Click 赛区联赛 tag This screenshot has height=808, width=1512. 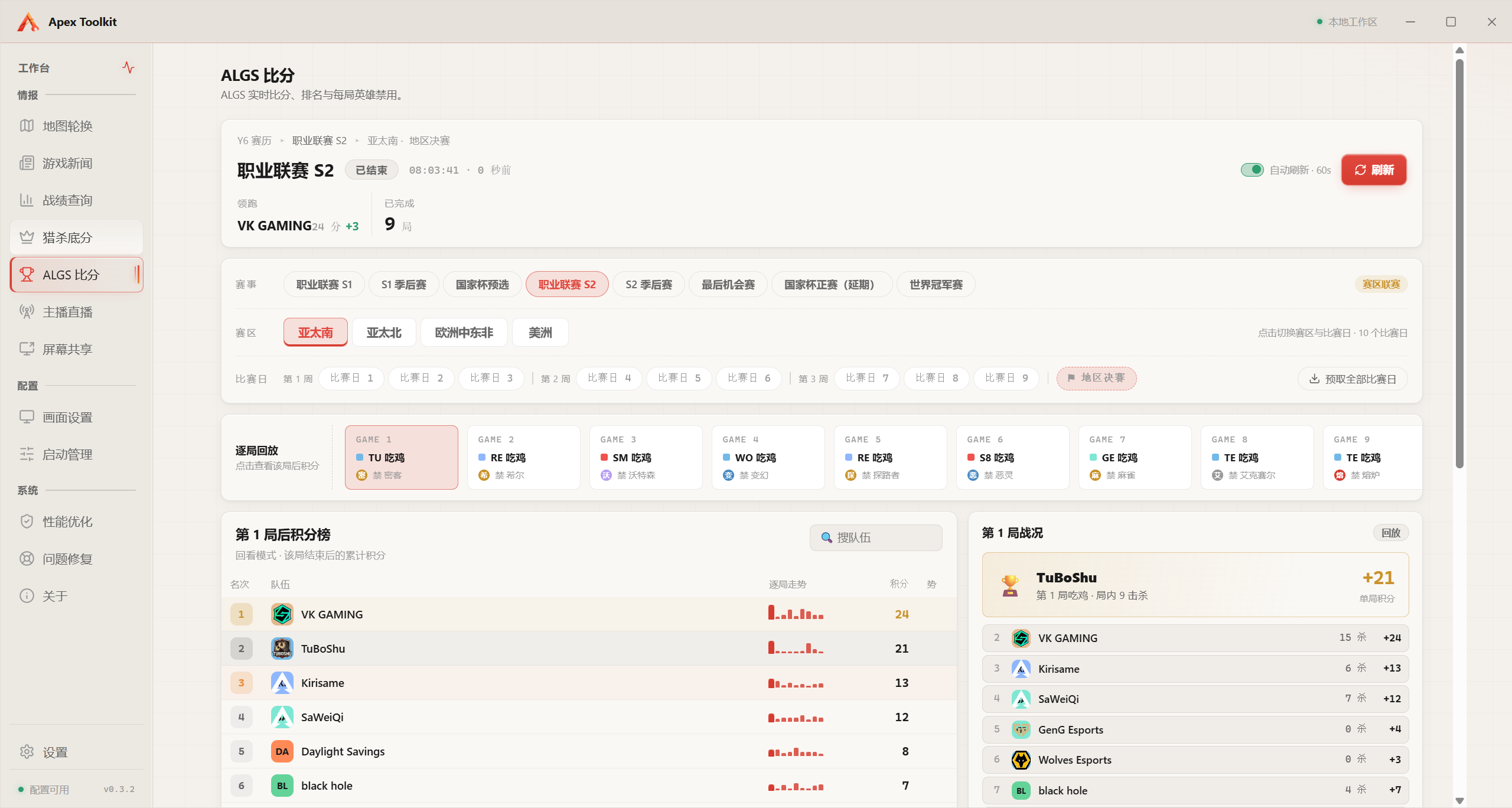(1381, 284)
